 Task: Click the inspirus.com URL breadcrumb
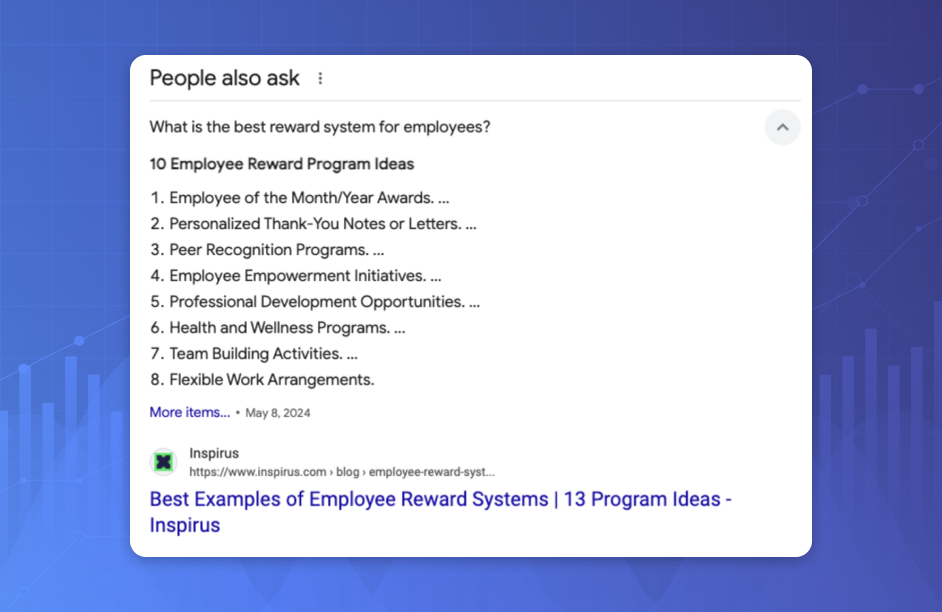[x=341, y=472]
